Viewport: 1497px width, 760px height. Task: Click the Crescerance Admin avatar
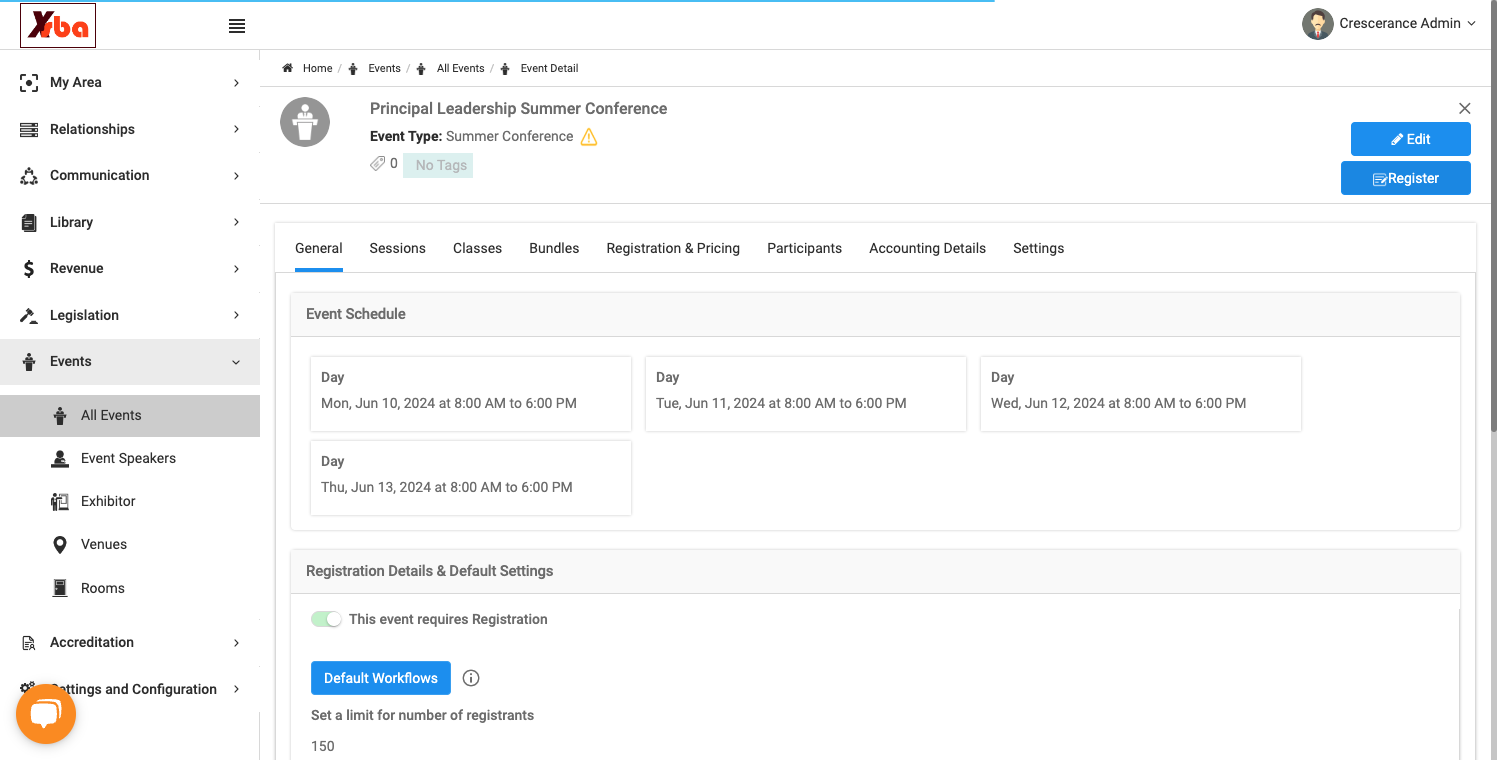point(1317,24)
